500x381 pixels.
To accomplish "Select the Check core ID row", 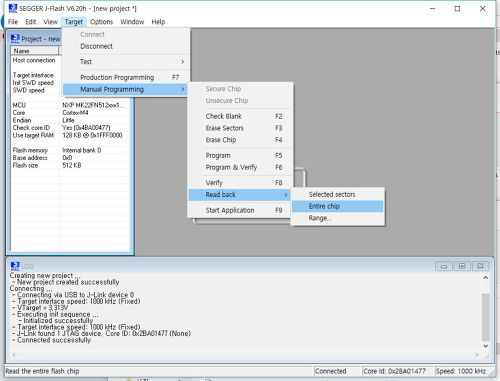I will (70, 128).
